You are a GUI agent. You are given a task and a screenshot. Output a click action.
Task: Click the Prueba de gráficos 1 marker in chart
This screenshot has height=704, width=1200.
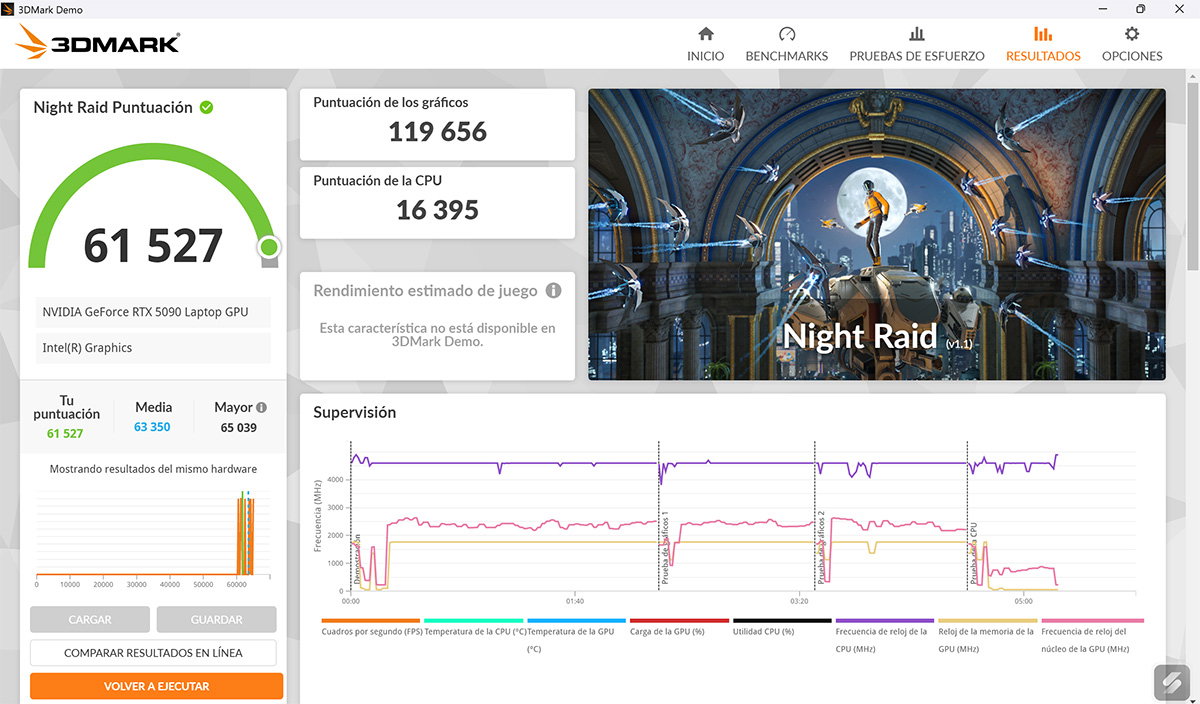(665, 547)
